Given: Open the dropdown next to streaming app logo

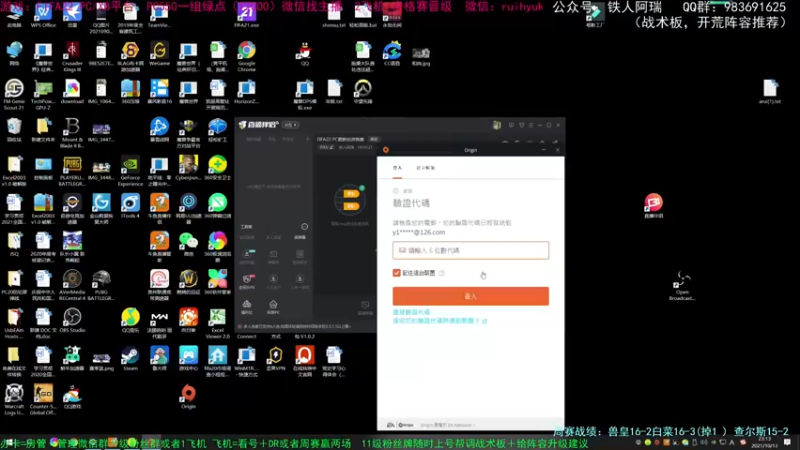Looking at the screenshot, I should click(x=291, y=125).
